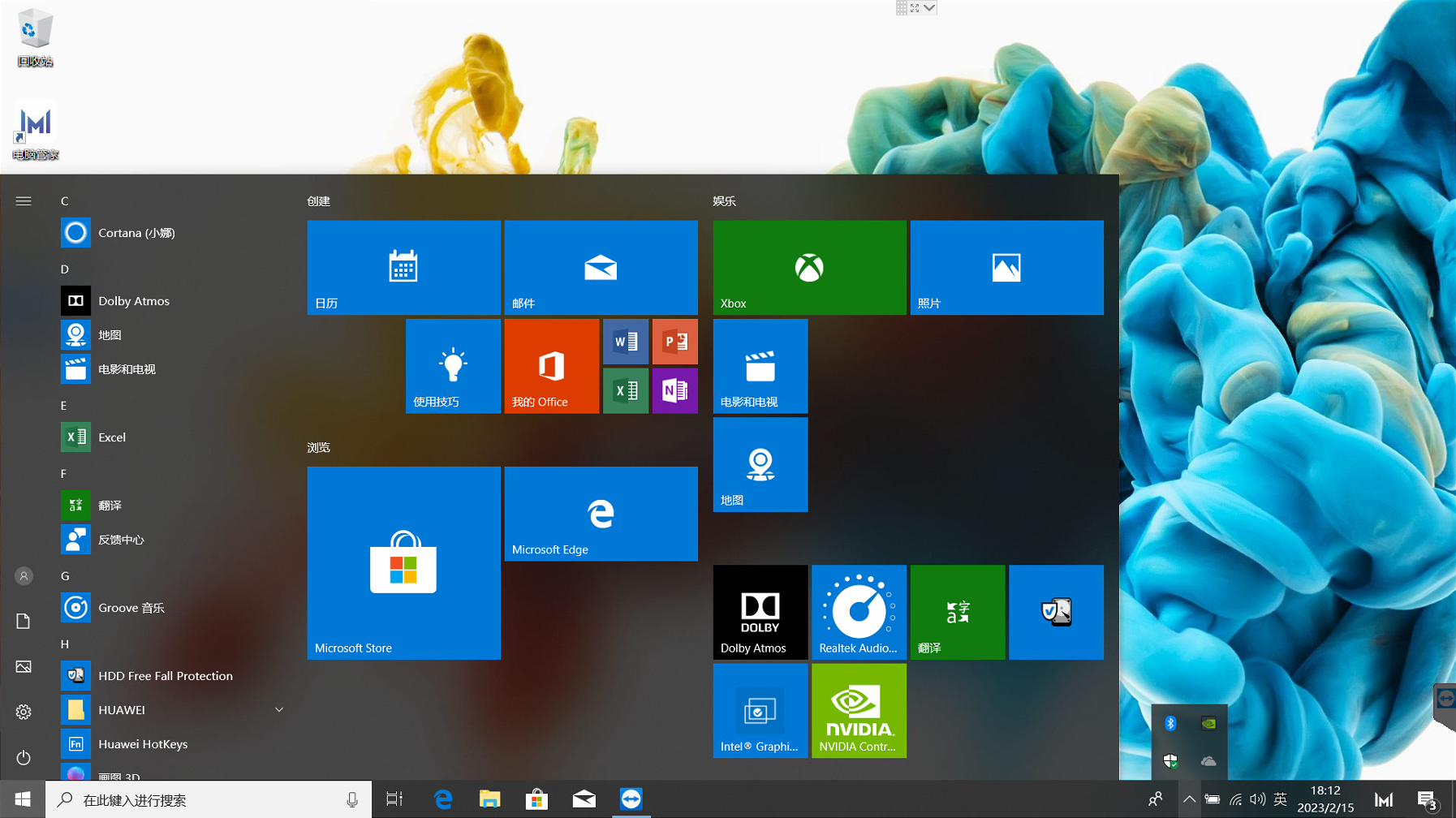Viewport: 1456px width, 818px height.
Task: Select the 回收站 desktop icon
Action: point(35,38)
